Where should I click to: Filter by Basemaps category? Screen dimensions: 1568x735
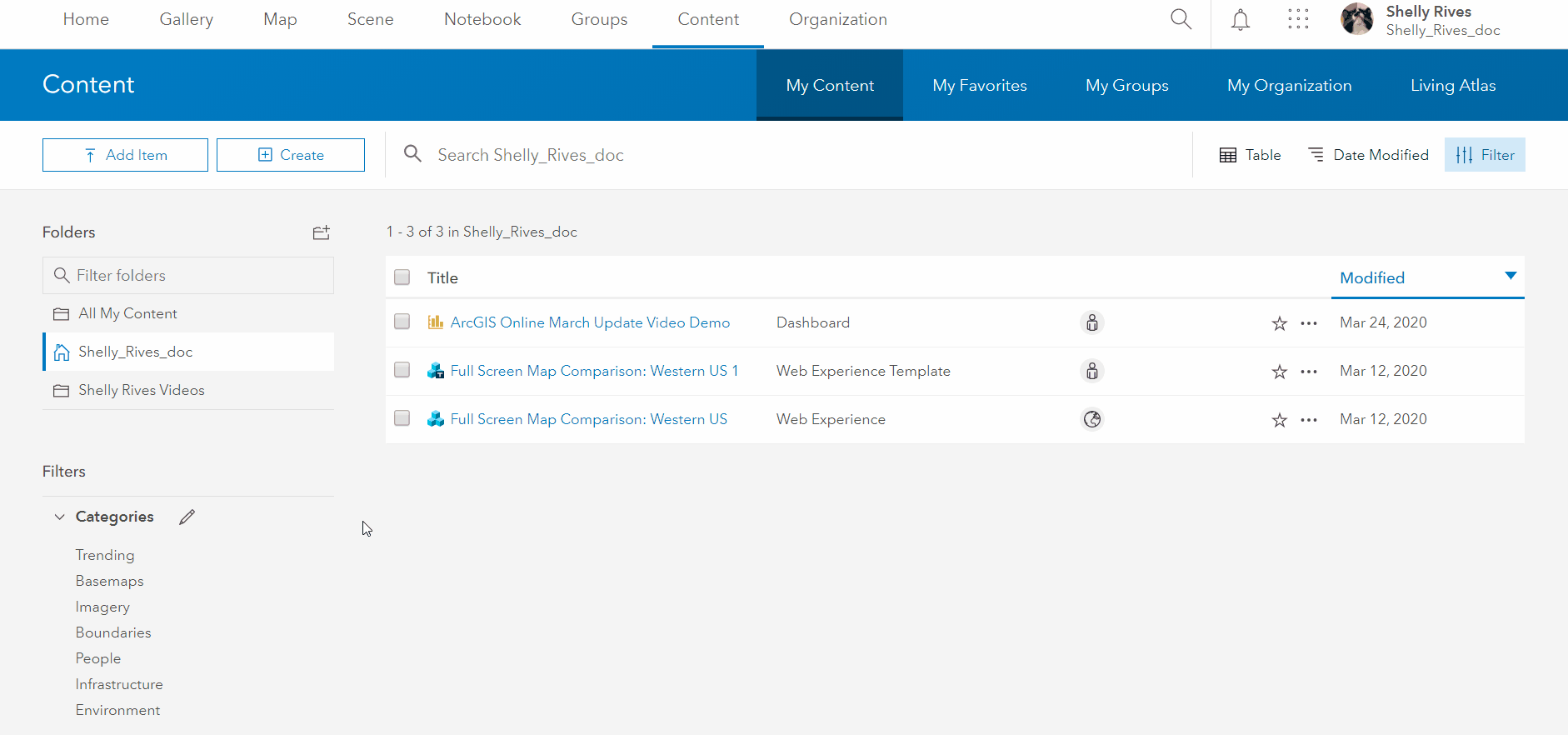tap(109, 581)
